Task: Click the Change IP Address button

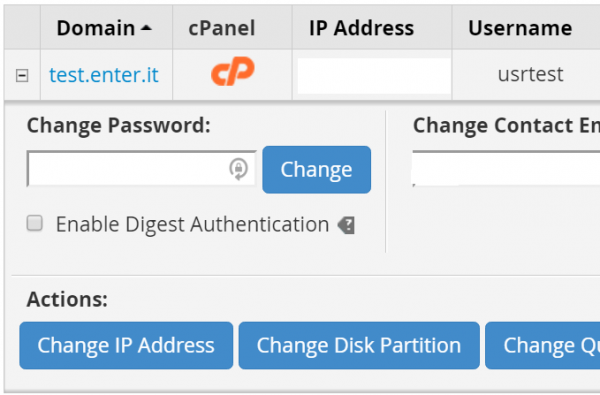Action: tap(126, 345)
